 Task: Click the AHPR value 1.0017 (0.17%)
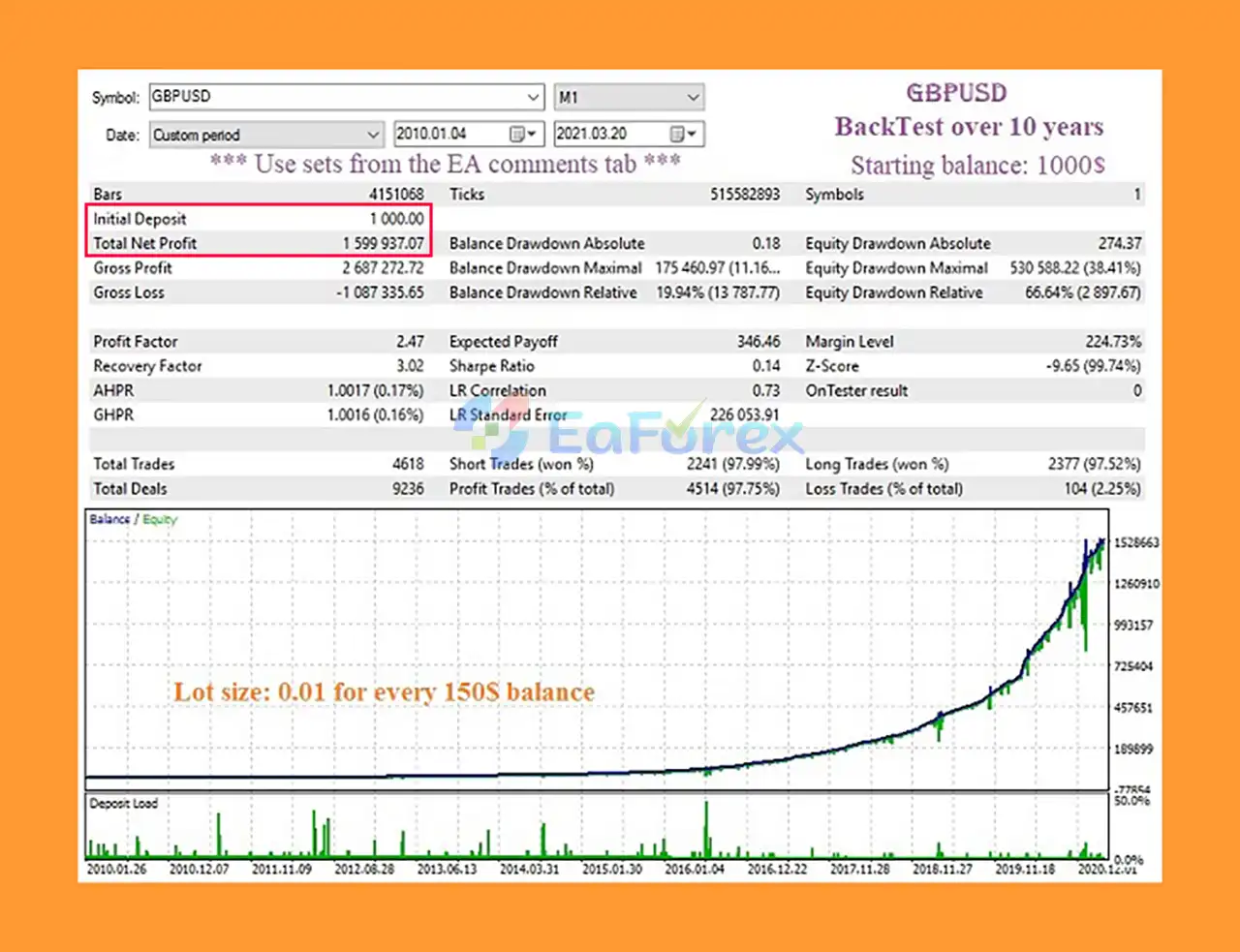tap(376, 390)
